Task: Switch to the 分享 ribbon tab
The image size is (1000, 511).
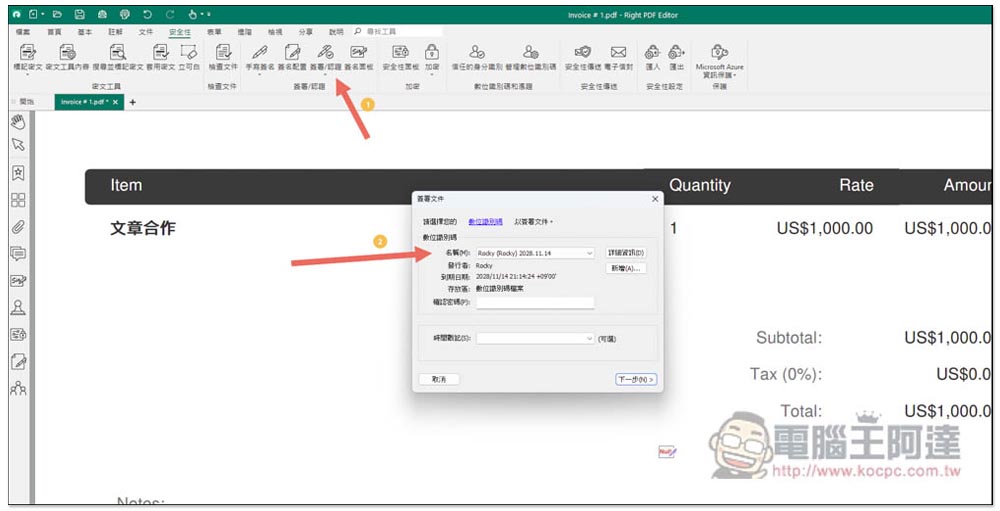Action: pos(305,31)
